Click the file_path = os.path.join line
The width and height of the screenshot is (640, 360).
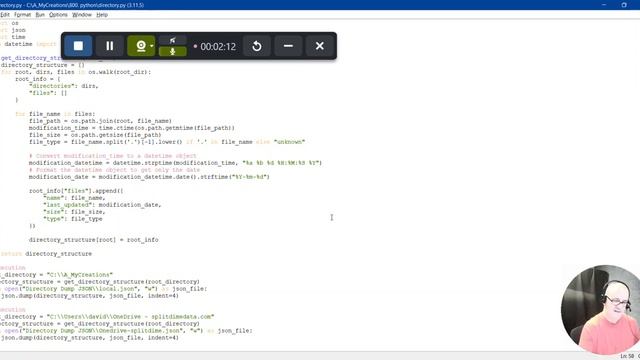click(100, 121)
